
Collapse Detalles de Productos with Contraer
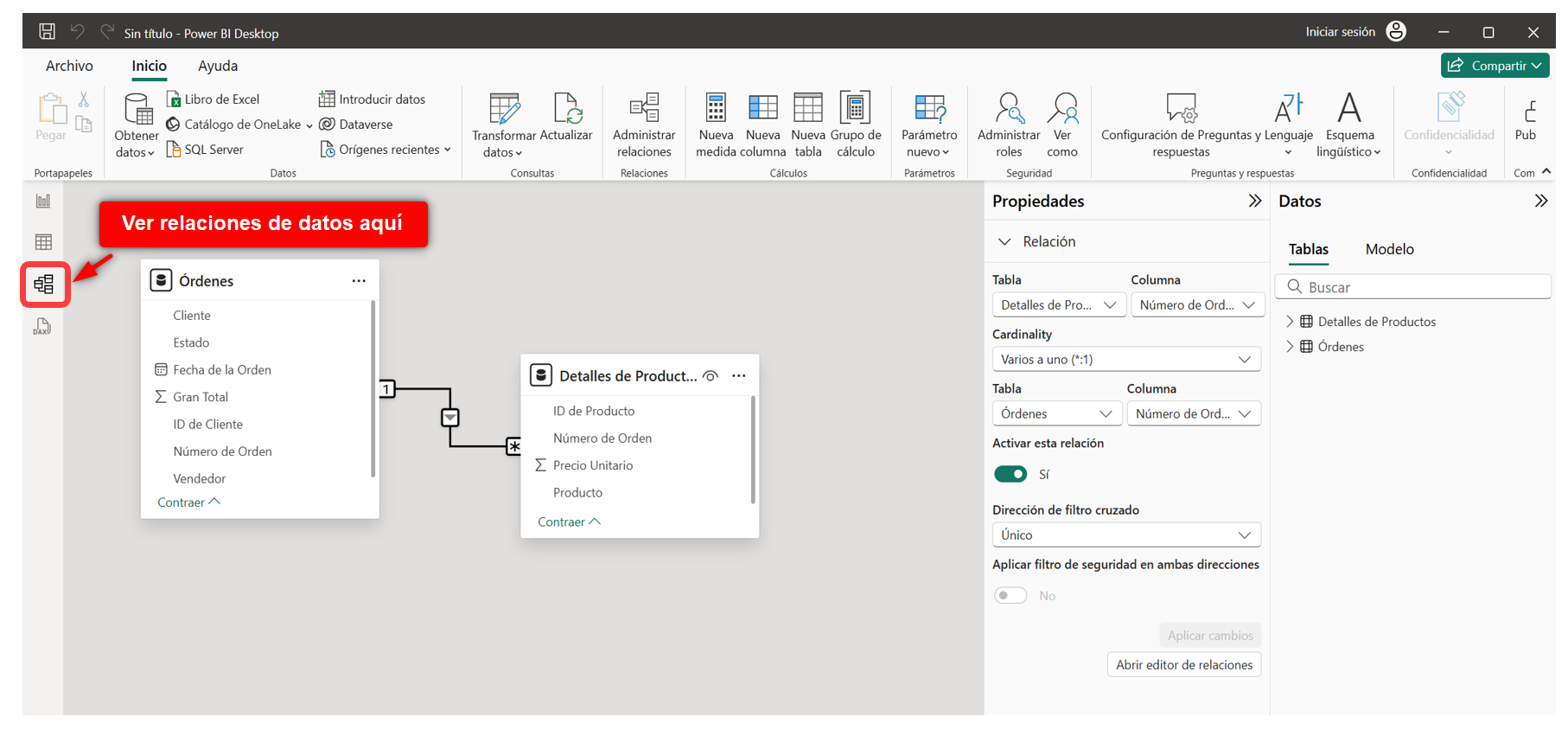[569, 522]
